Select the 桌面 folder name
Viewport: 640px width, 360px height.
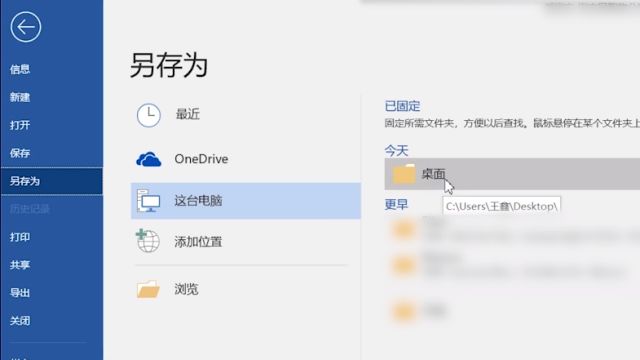(433, 174)
